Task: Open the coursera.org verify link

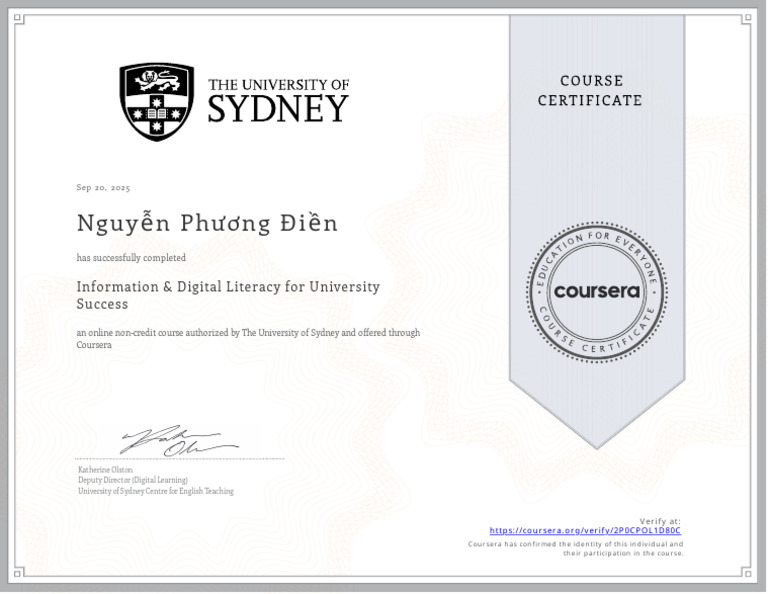Action: point(585,531)
